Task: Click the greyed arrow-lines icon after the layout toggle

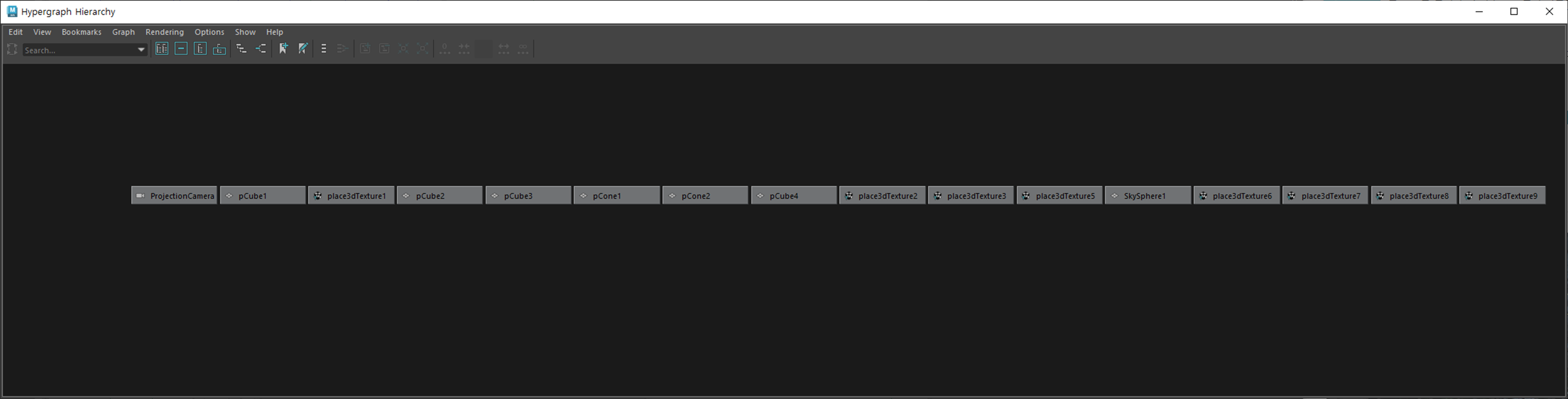Action: coord(343,48)
